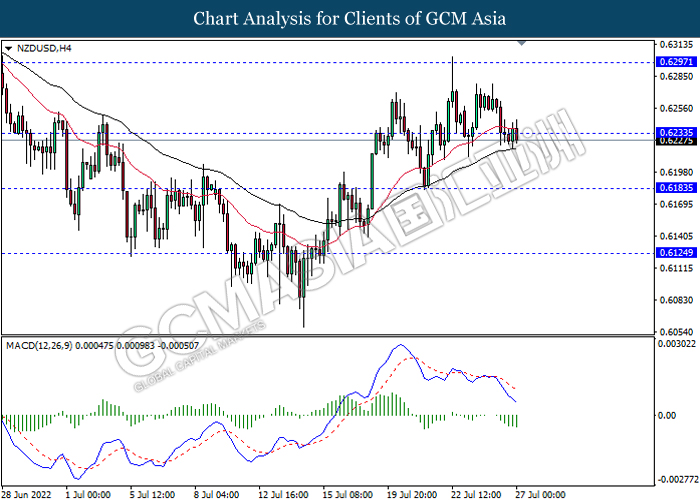
Task: Click the 5 Jul 12:00 time label
Action: [152, 495]
